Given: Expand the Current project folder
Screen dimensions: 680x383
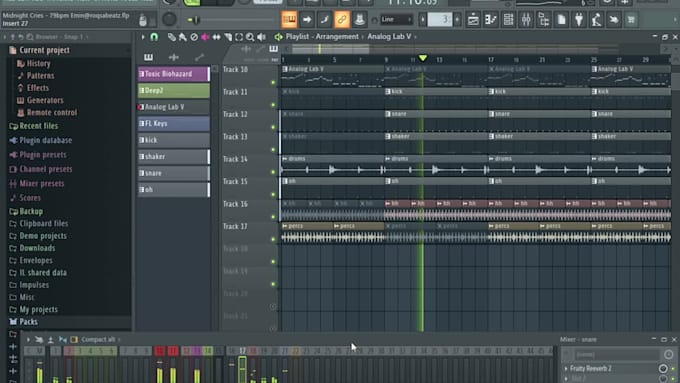Looking at the screenshot, I should click(x=44, y=50).
